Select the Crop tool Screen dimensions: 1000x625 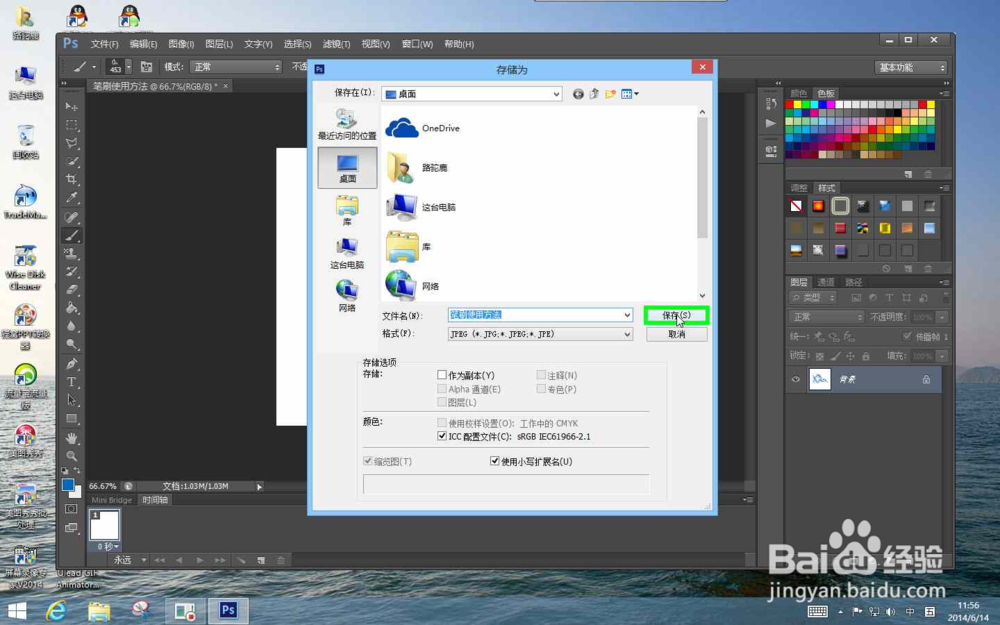71,179
